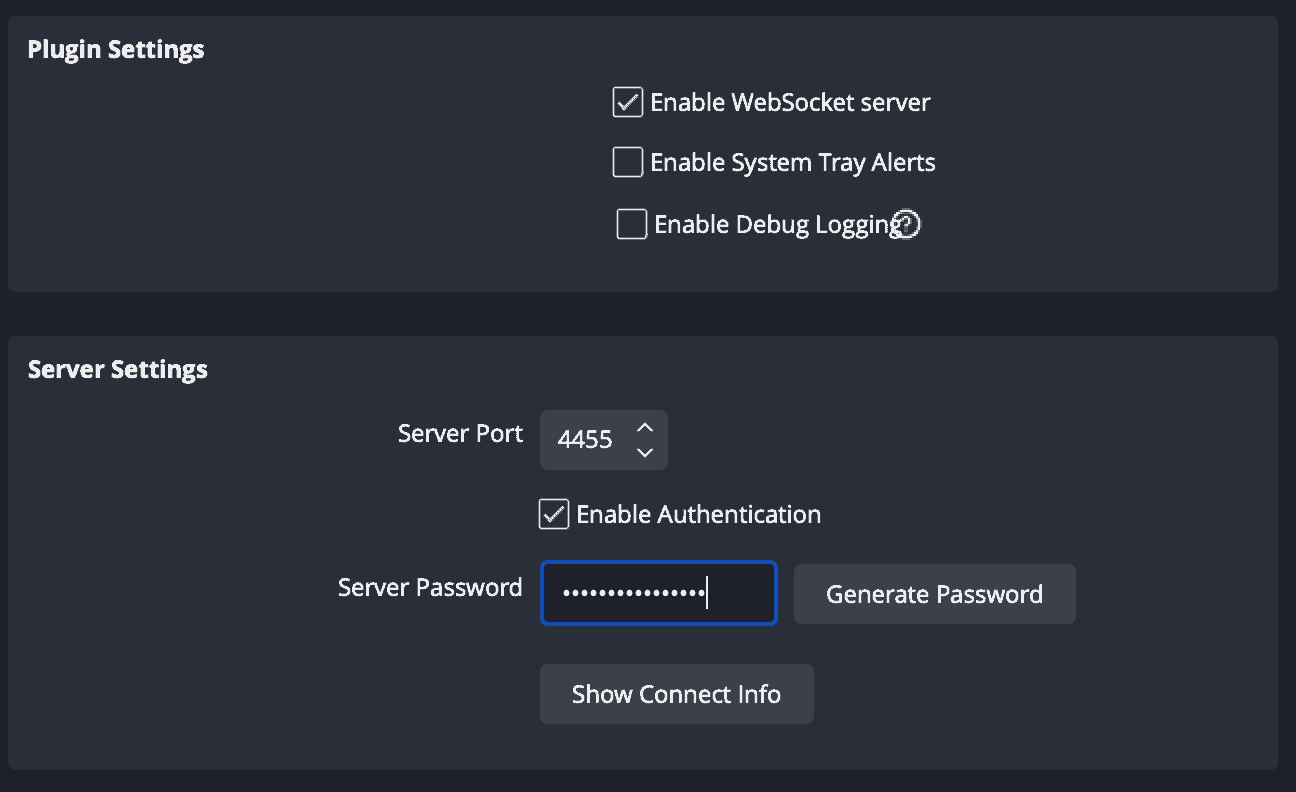The width and height of the screenshot is (1296, 792).
Task: Click the "Enable WebSocket server" label text
Action: point(790,102)
